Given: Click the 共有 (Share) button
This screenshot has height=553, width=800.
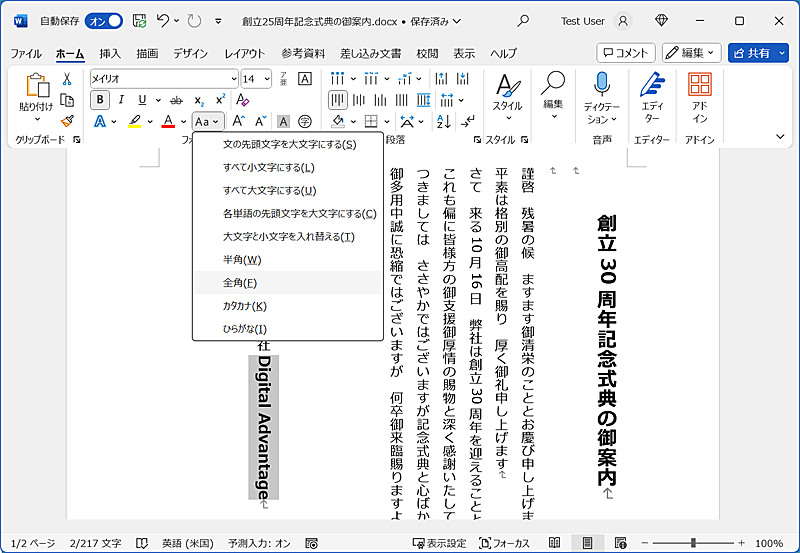Looking at the screenshot, I should [757, 52].
